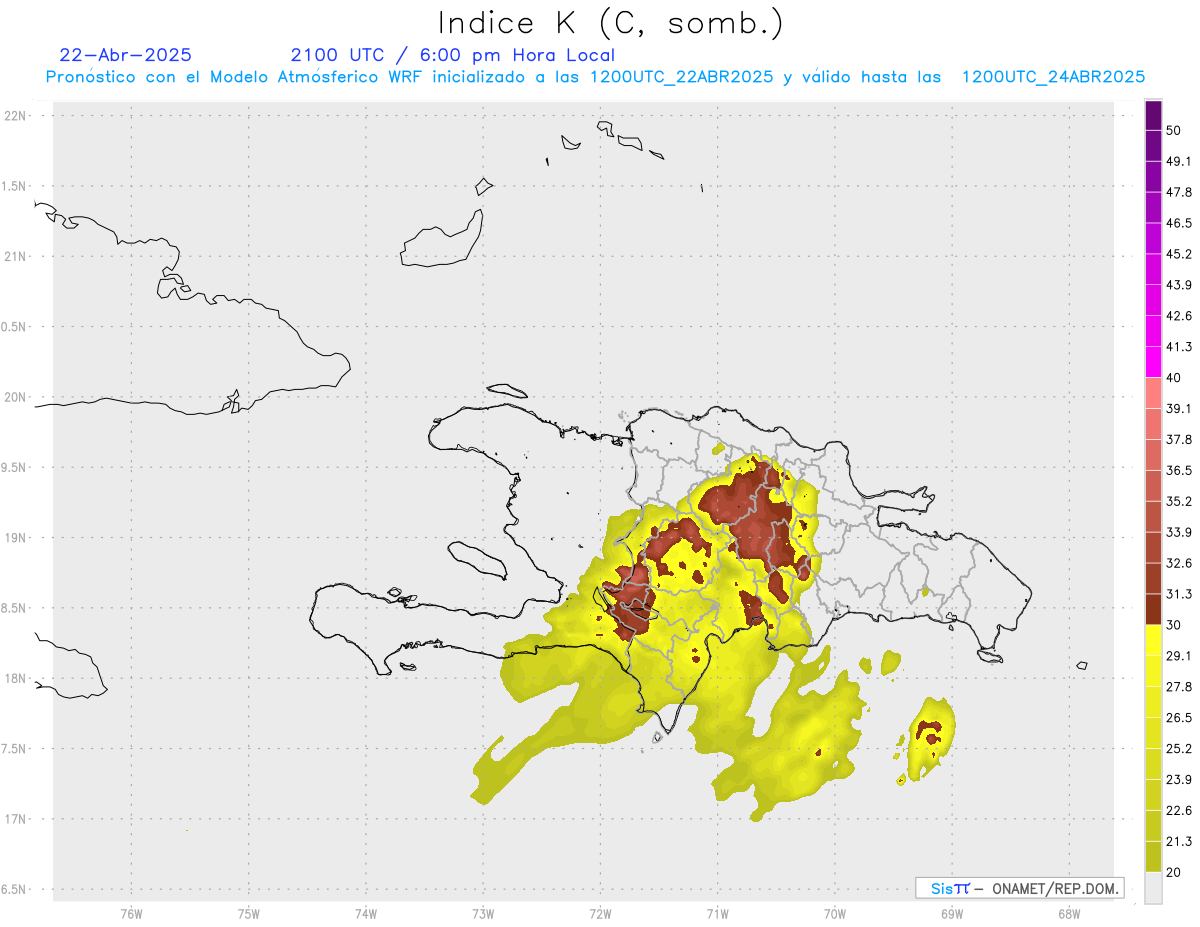
Task: Click the '45.2' colorbar label
Action: coord(1179,254)
